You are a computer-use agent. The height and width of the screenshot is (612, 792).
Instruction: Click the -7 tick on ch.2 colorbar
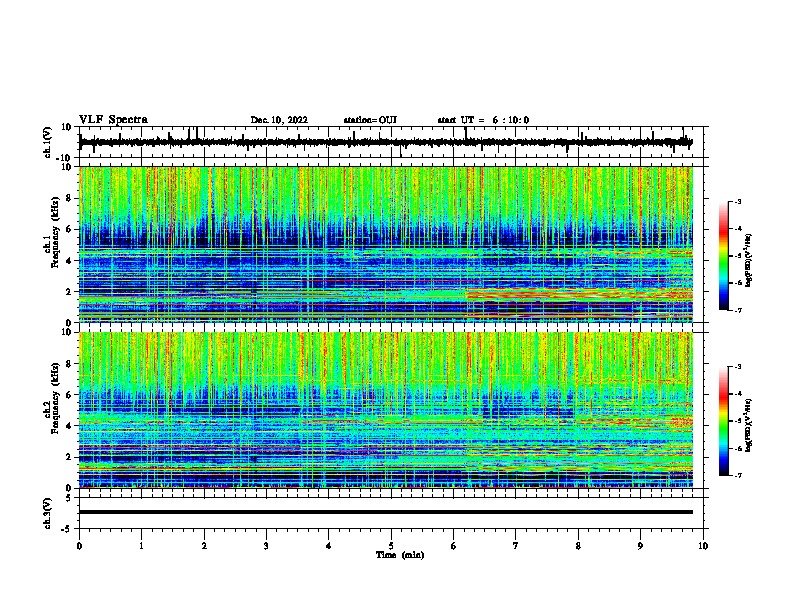(737, 476)
